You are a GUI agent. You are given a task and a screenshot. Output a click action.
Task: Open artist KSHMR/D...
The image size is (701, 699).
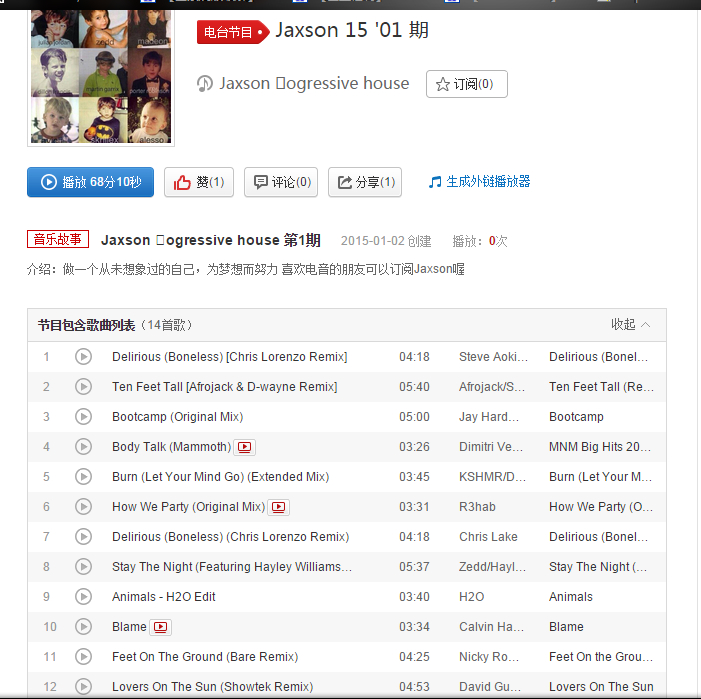point(492,477)
